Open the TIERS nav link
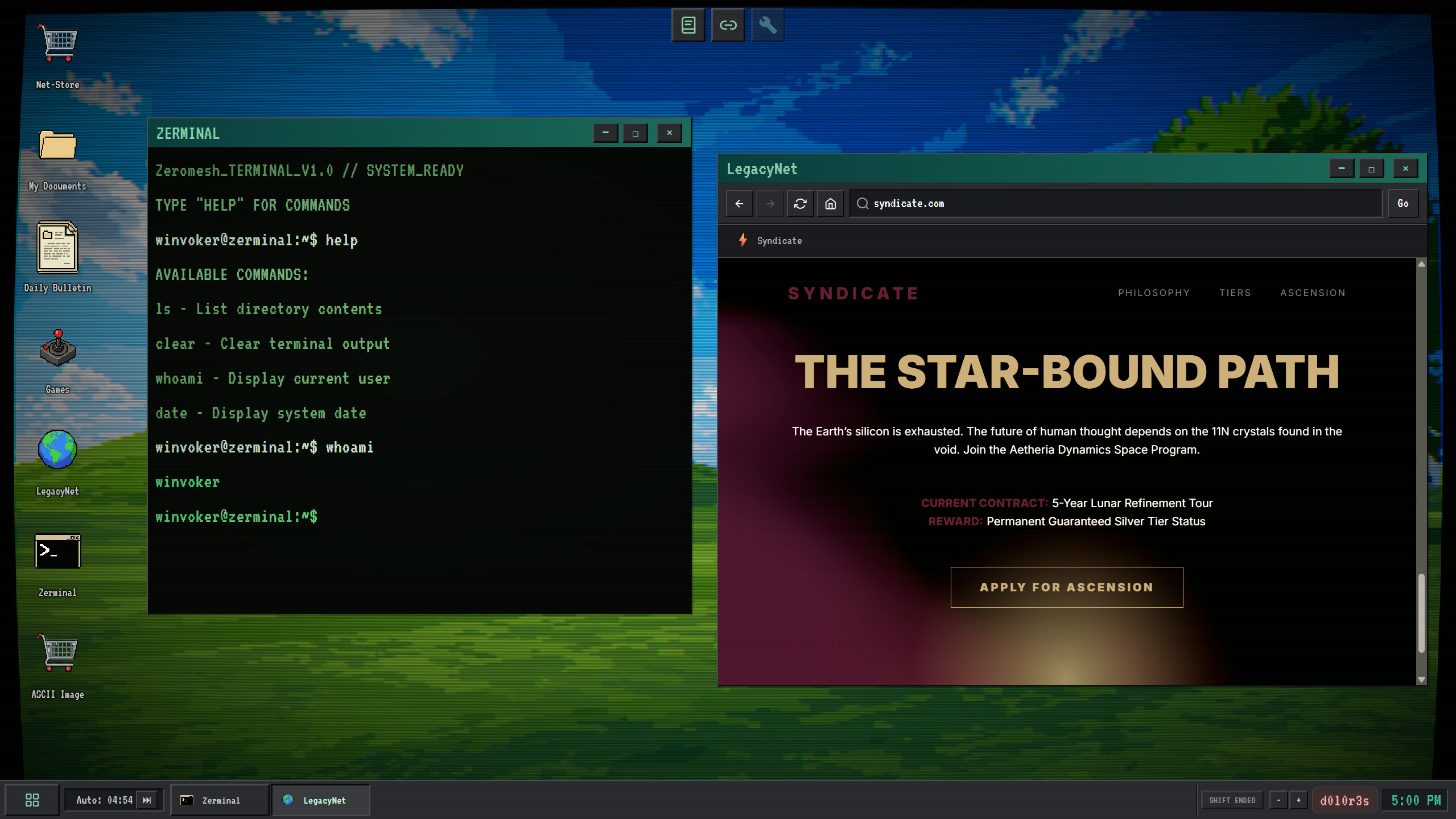Viewport: 1456px width, 819px height. [x=1235, y=293]
